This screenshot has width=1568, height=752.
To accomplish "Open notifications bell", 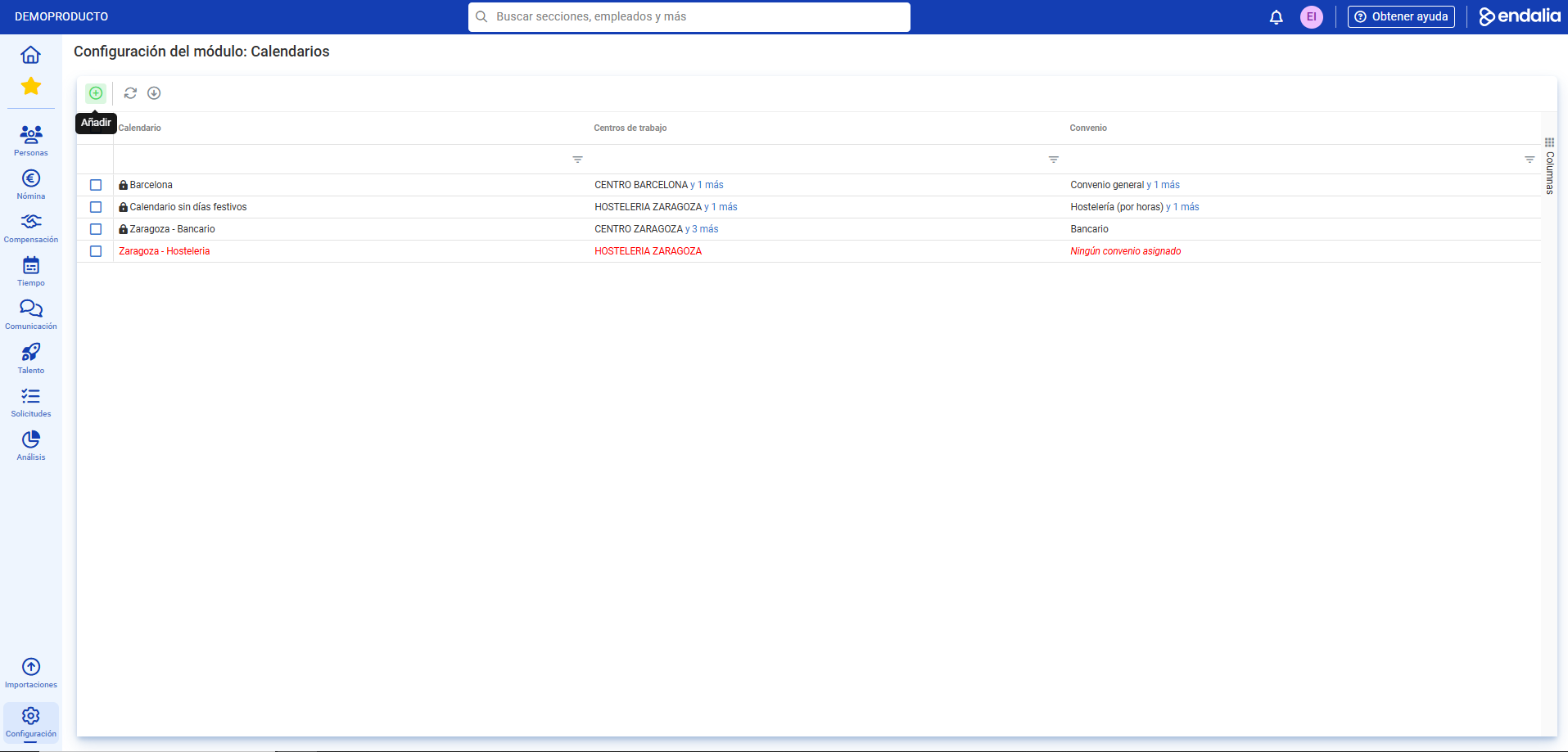I will pos(1276,17).
